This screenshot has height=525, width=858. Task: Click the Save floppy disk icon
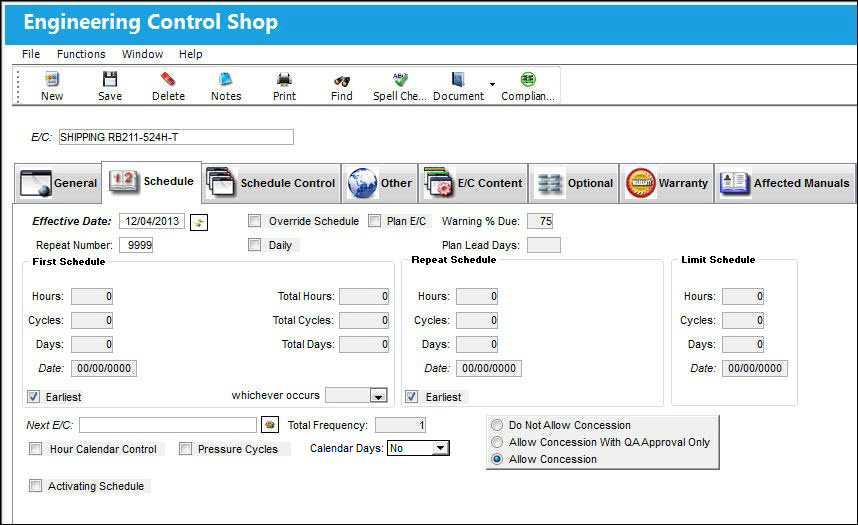[110, 79]
